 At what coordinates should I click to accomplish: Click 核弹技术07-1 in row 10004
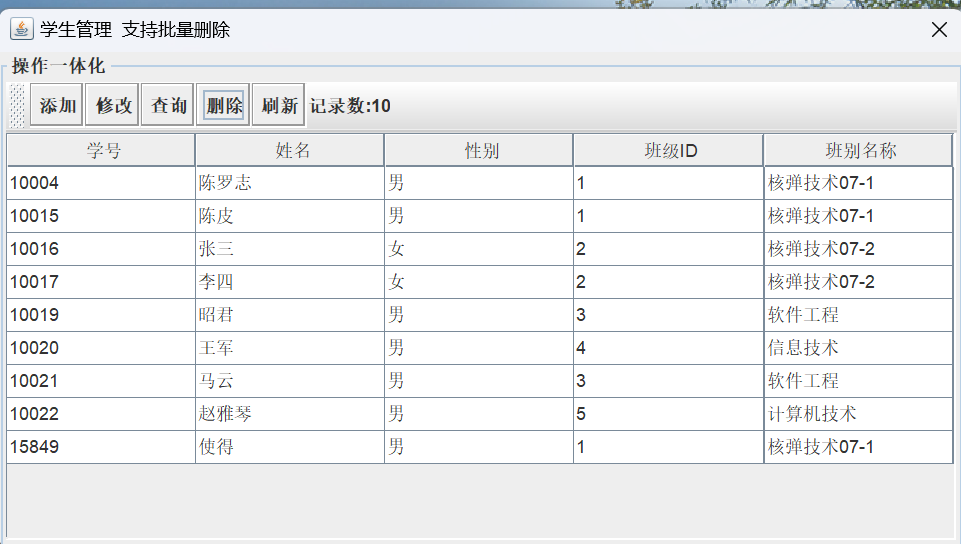point(859,183)
